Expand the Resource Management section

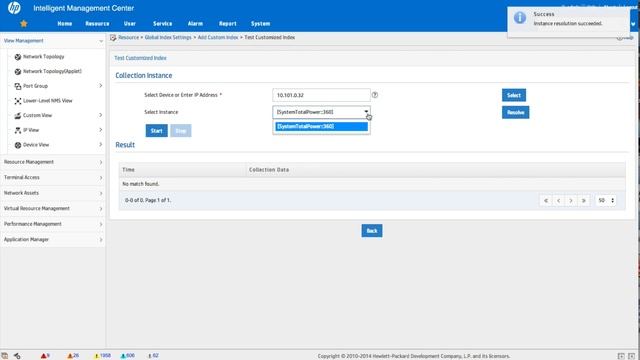tap(52, 162)
